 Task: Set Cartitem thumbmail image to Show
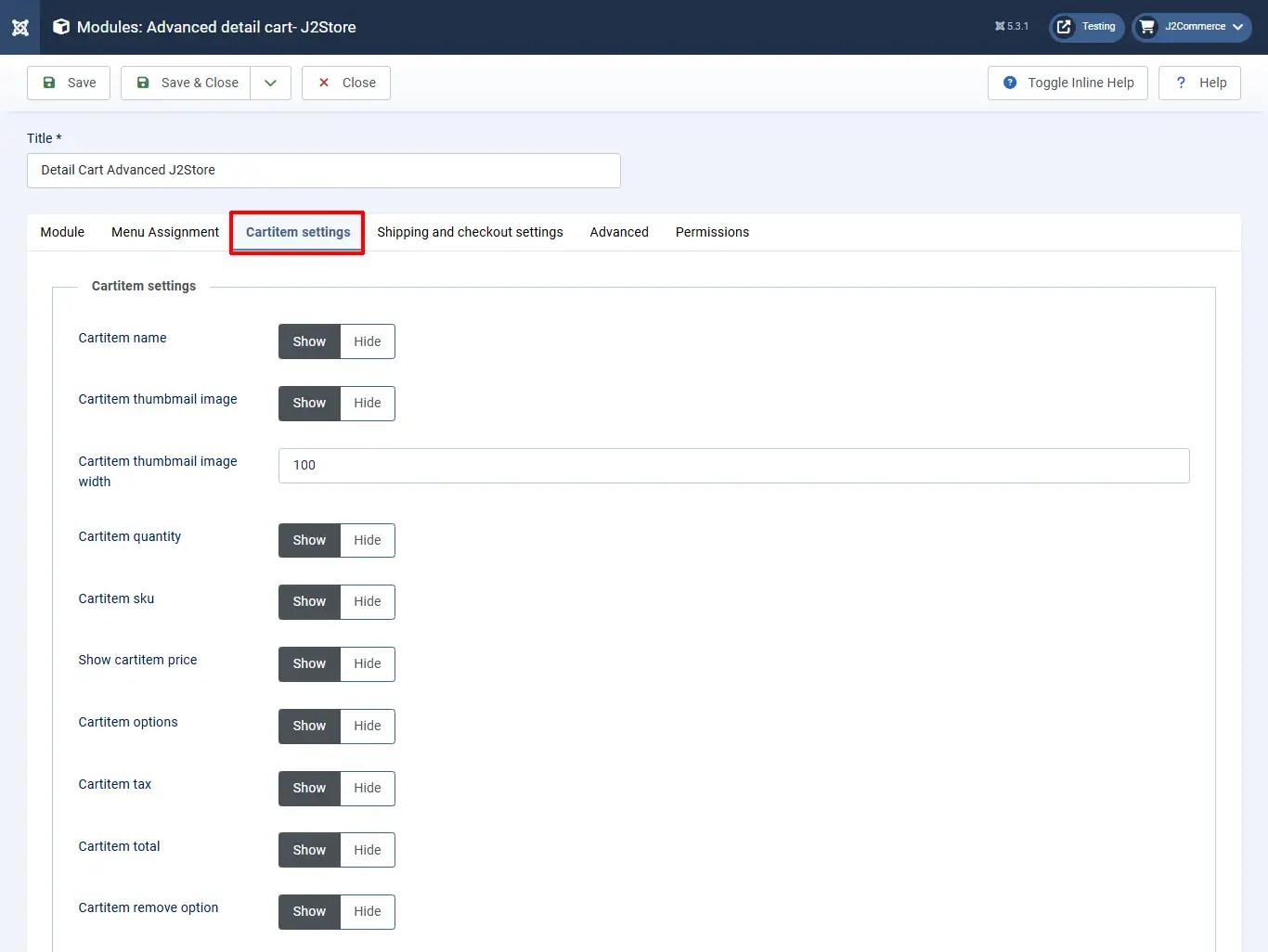pyautogui.click(x=309, y=404)
